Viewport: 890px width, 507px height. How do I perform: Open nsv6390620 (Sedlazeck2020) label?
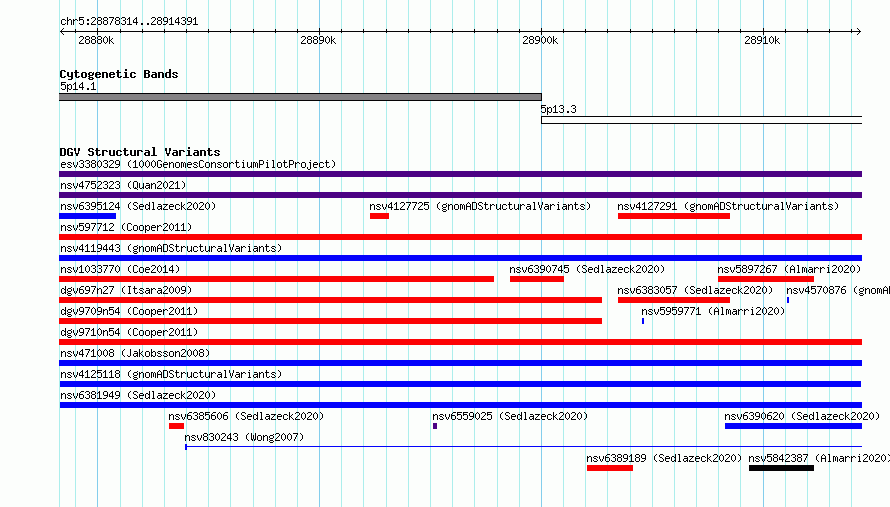802,416
